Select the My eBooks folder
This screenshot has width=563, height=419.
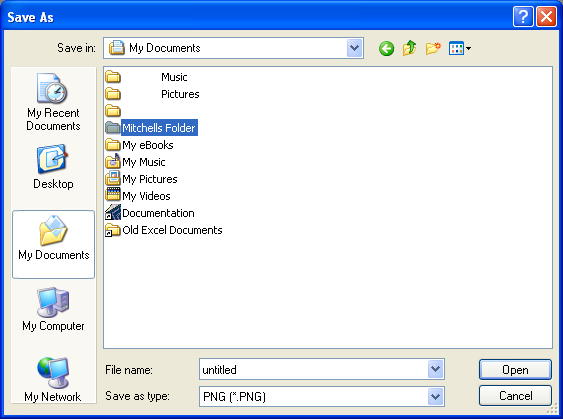139,145
